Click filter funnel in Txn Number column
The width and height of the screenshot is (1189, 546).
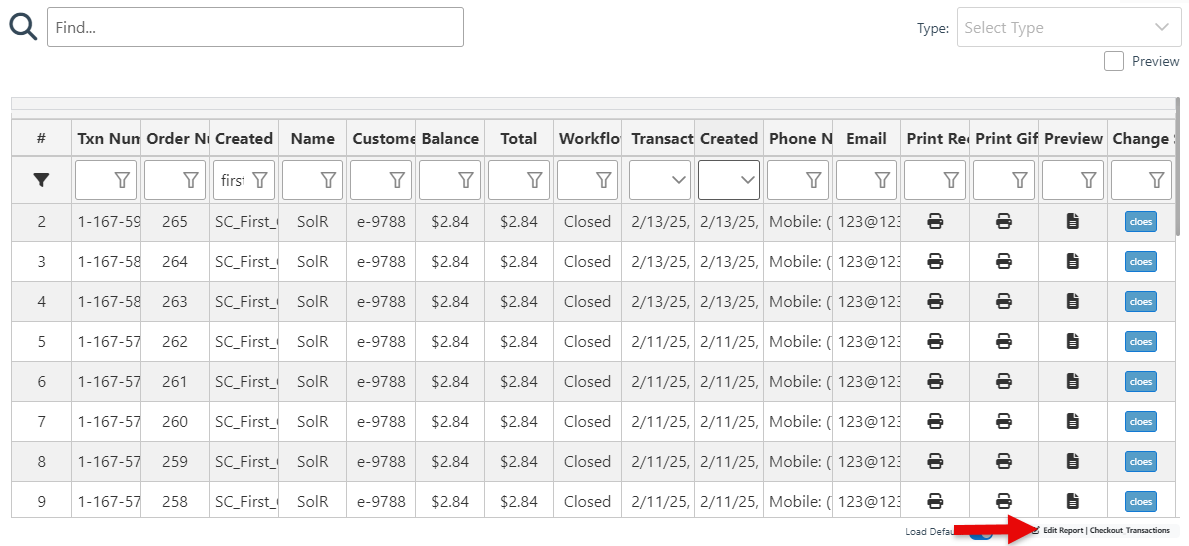pyautogui.click(x=122, y=180)
